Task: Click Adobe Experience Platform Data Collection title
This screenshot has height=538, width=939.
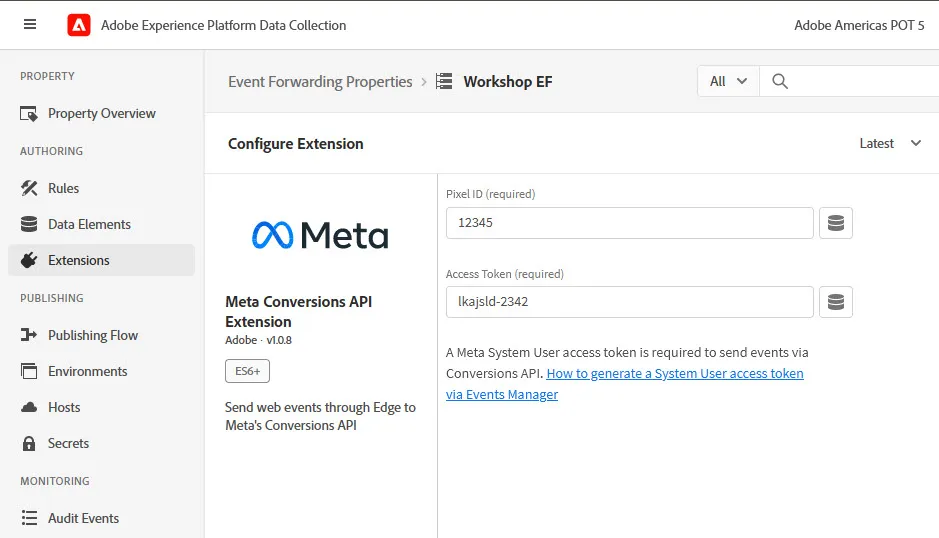Action: (223, 25)
